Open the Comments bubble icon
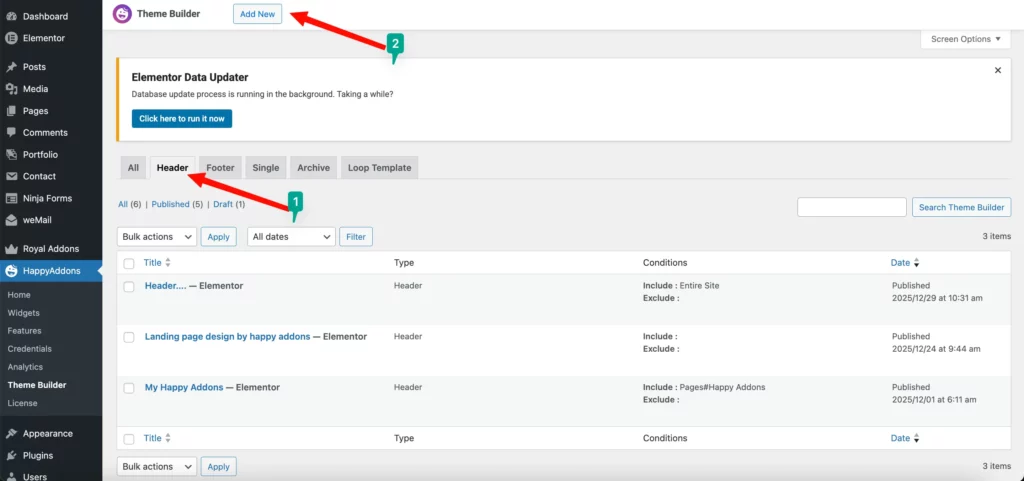The image size is (1024, 481). click(x=11, y=133)
